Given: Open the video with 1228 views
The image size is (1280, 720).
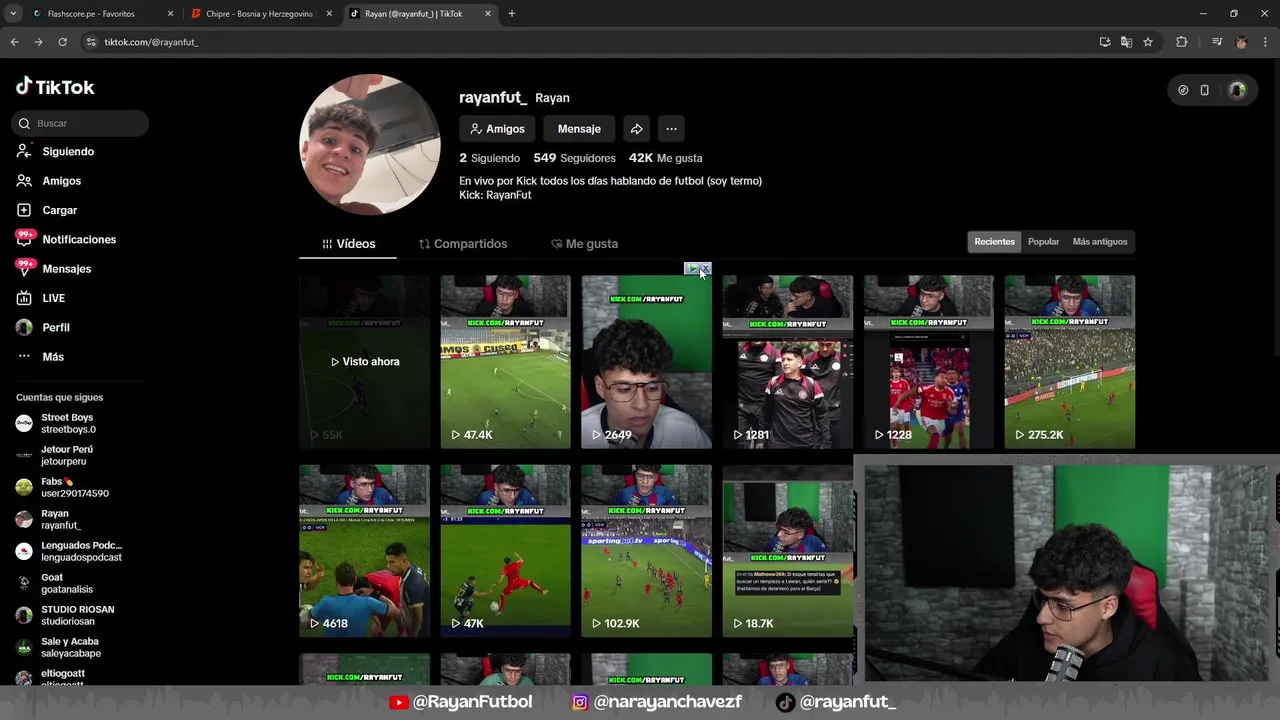Looking at the screenshot, I should (x=929, y=362).
